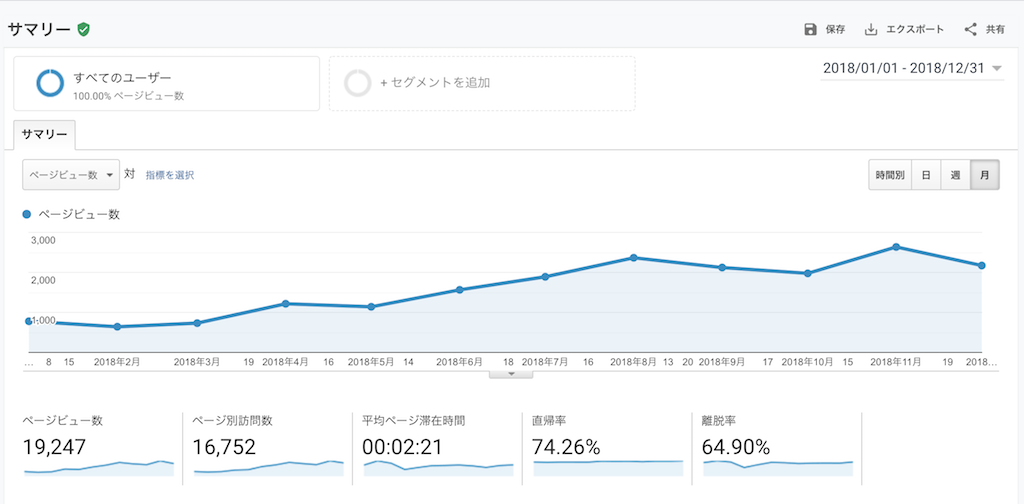Click the ページビュー数 sparkline showing 19,247

pyautogui.click(x=99, y=468)
